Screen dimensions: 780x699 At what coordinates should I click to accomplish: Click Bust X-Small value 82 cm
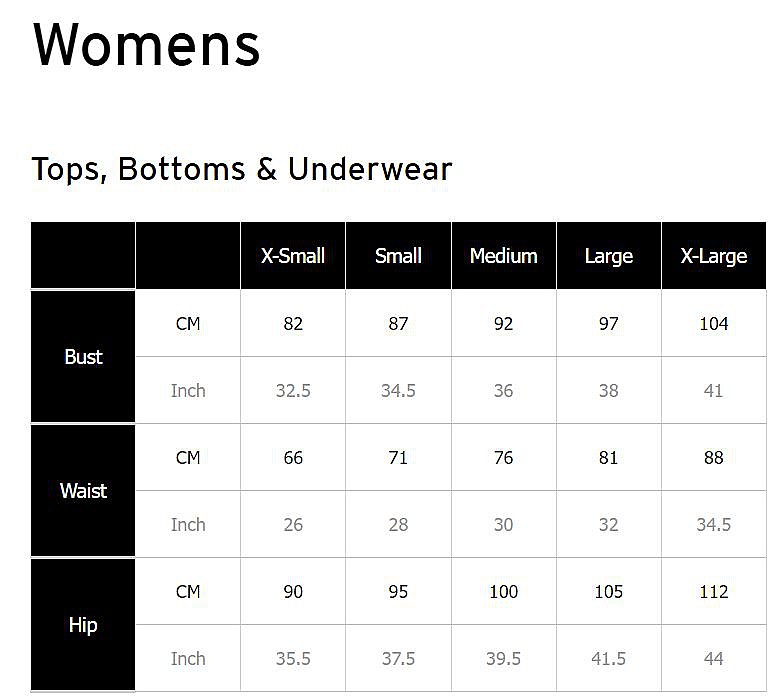tap(293, 324)
